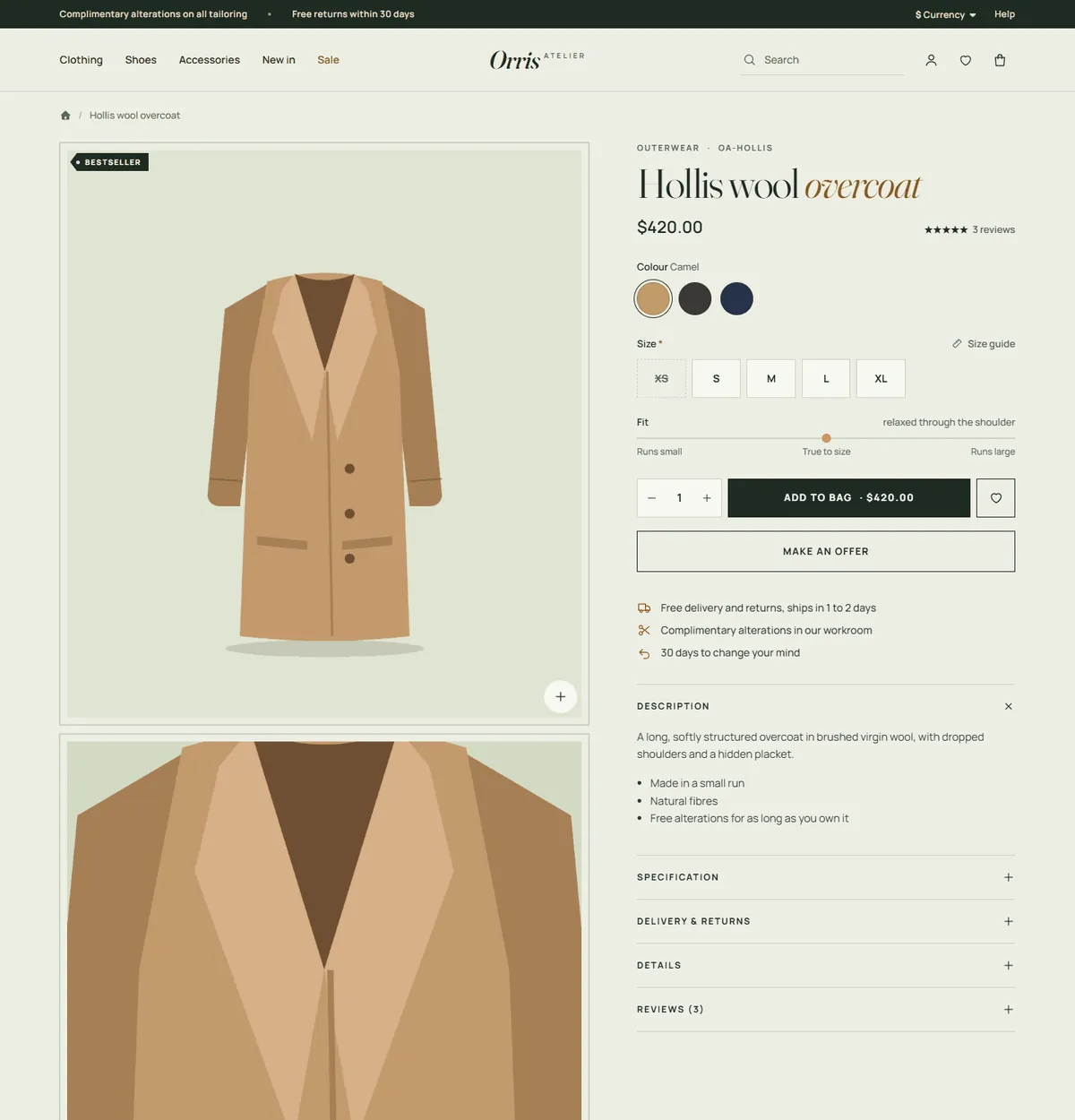Open the Shoes menu
Screen dimensions: 1075x1120
point(141,60)
